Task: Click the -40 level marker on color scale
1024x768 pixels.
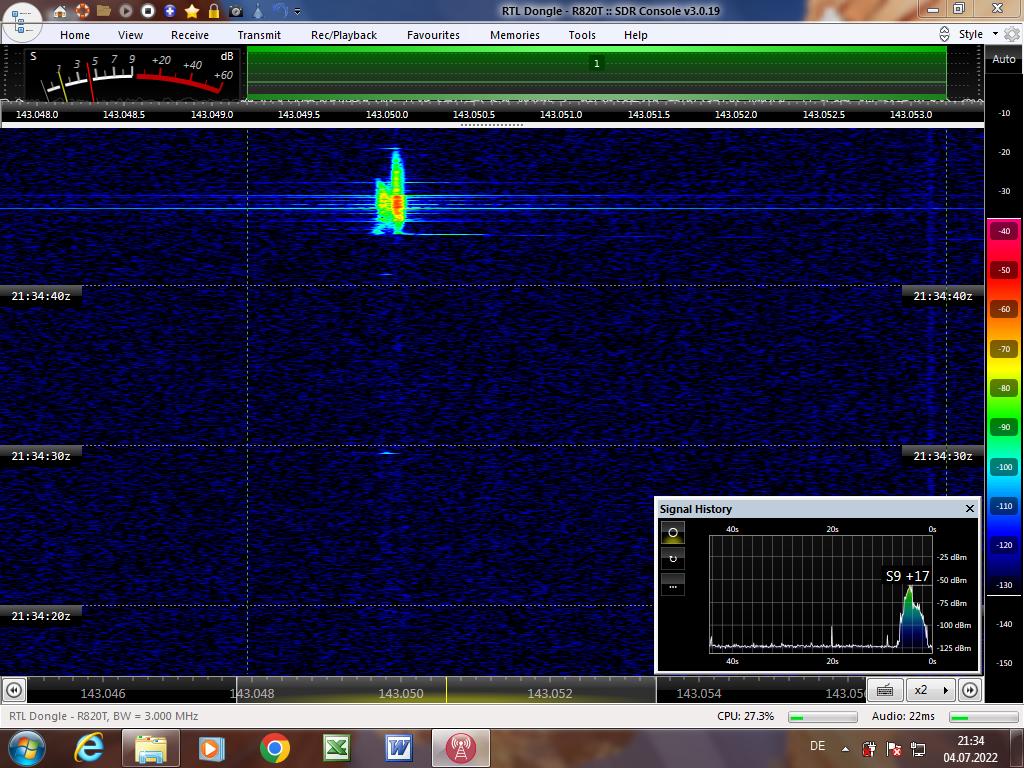Action: 1004,231
